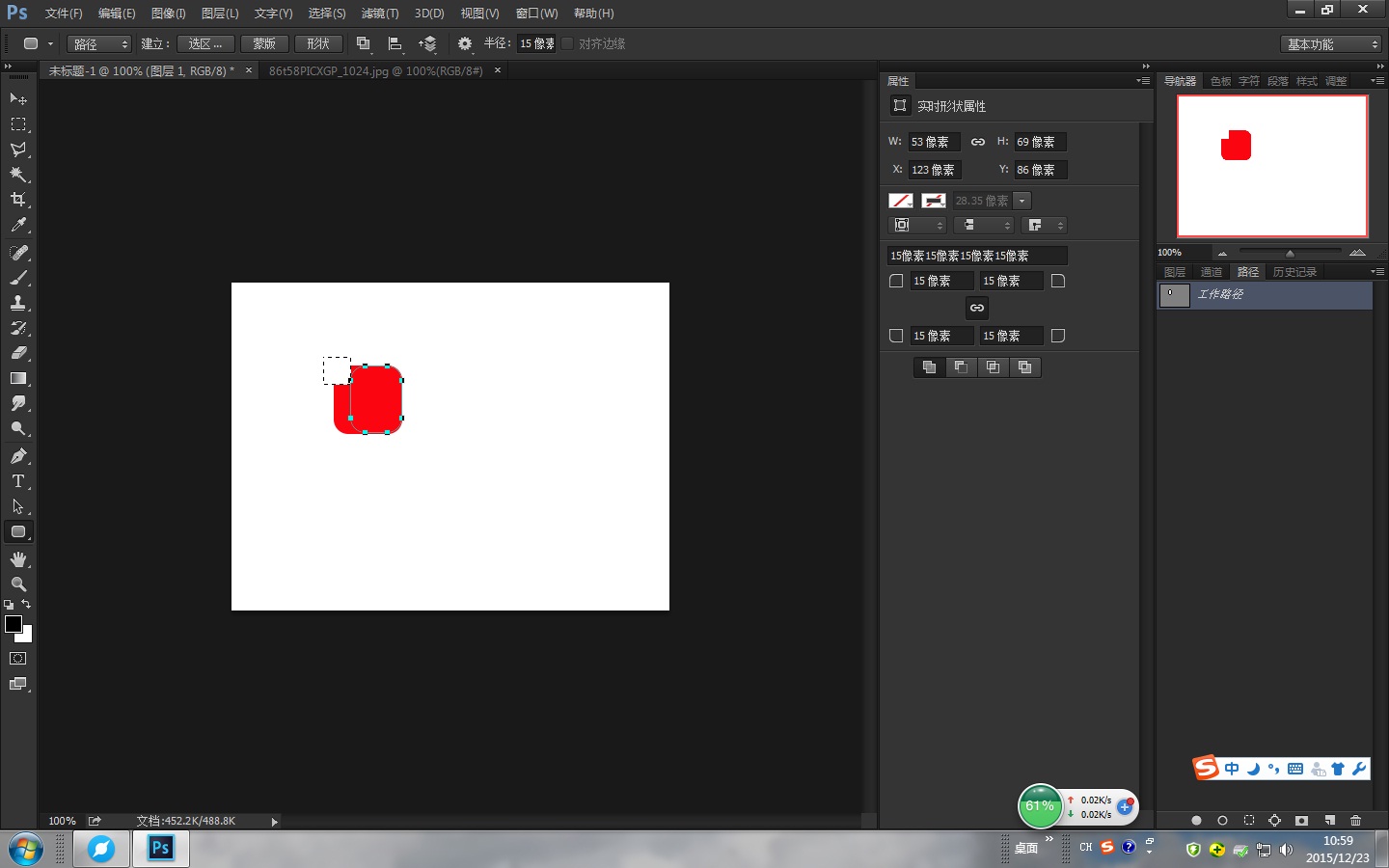The width and height of the screenshot is (1389, 868).
Task: Open the shape fill color swatch
Action: [x=900, y=201]
